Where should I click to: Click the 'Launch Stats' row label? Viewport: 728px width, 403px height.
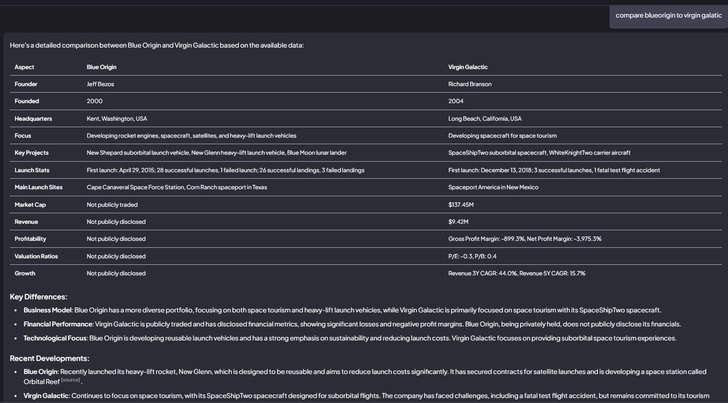click(x=32, y=170)
